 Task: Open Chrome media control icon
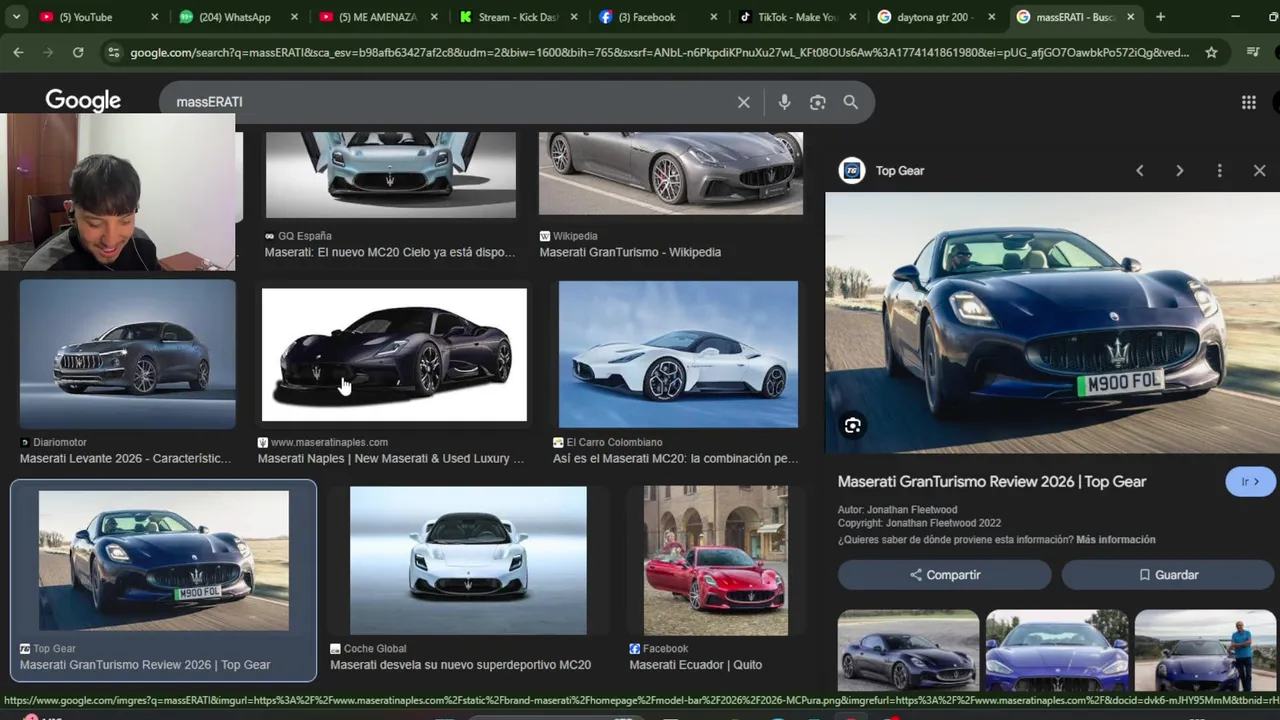click(x=1252, y=52)
